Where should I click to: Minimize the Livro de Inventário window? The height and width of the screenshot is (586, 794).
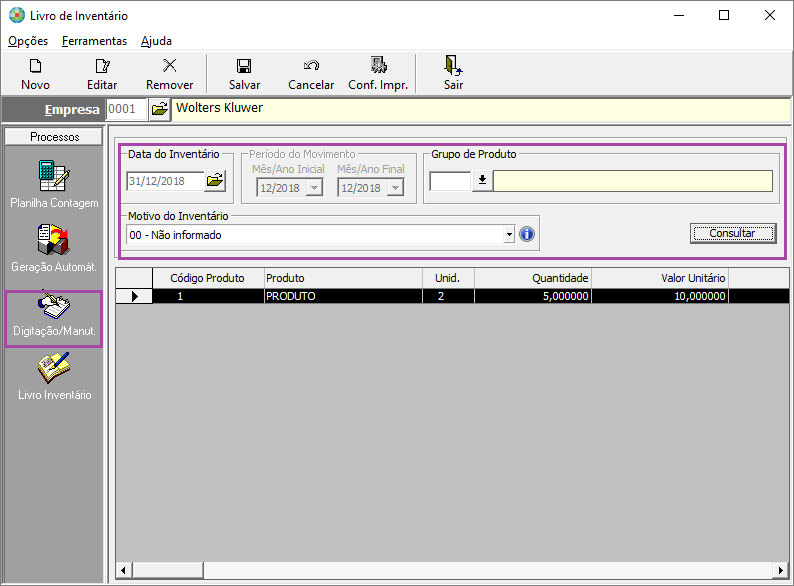[x=679, y=15]
